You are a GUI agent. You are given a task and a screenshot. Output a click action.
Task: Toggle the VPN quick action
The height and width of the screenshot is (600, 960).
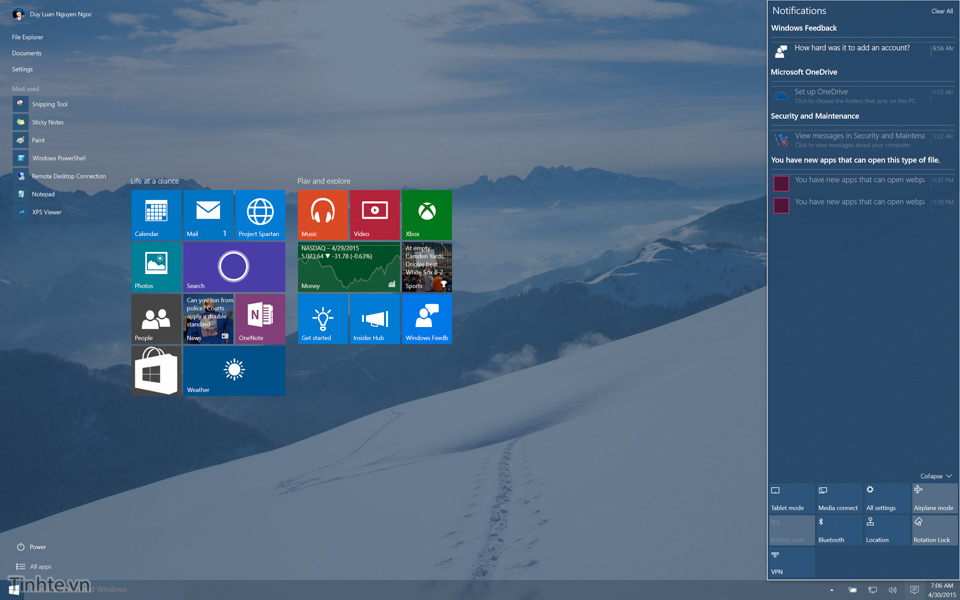[x=792, y=562]
